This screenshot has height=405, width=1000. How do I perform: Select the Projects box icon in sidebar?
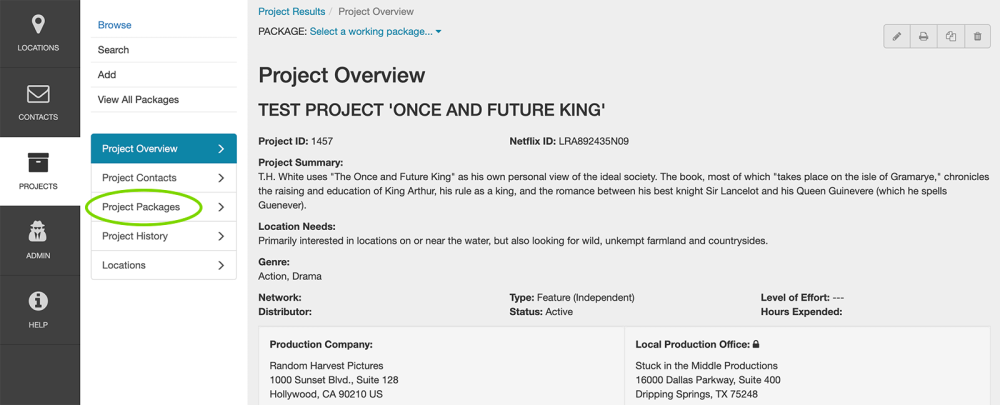pyautogui.click(x=38, y=163)
